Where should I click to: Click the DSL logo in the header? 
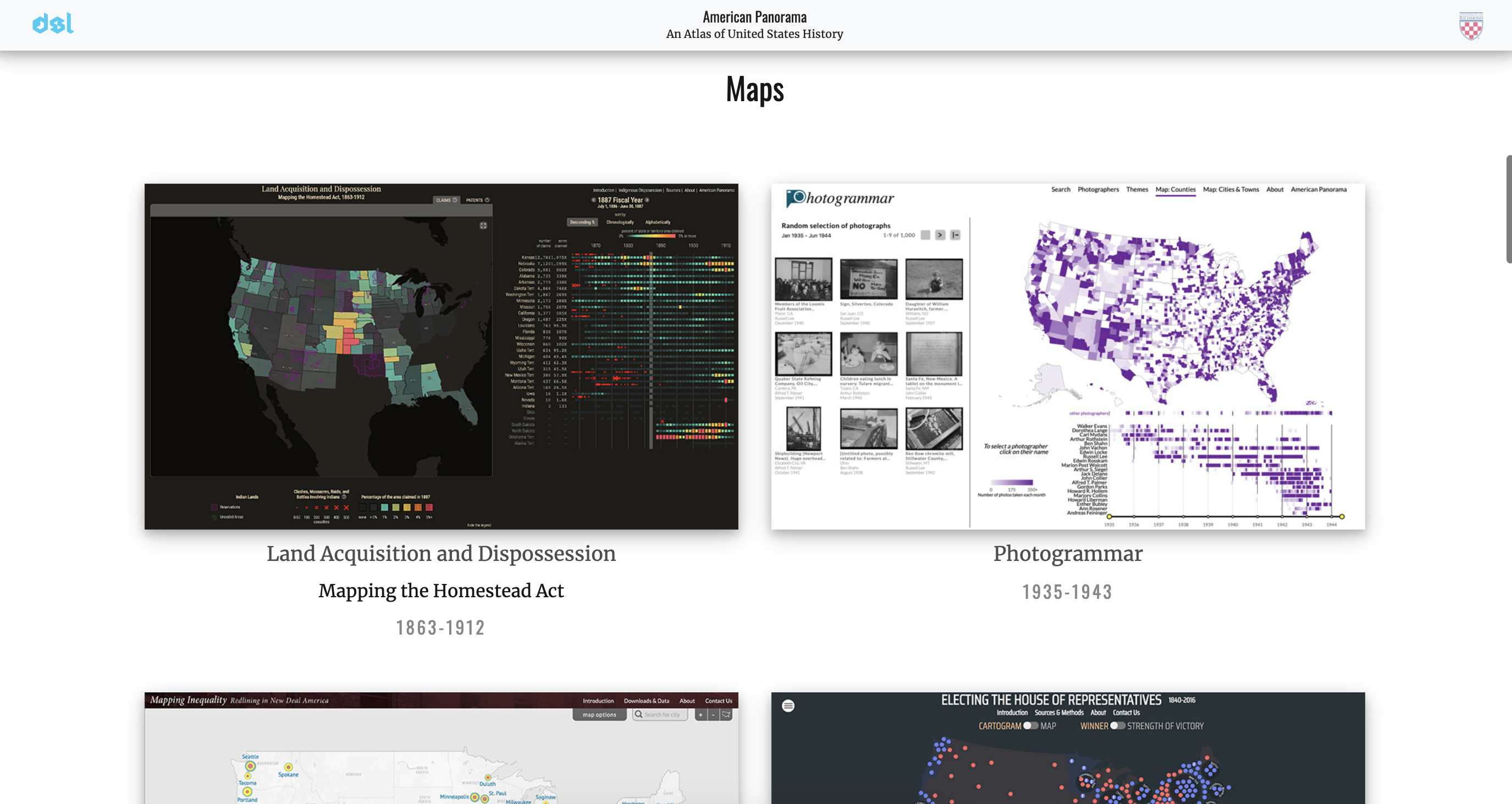[x=53, y=24]
